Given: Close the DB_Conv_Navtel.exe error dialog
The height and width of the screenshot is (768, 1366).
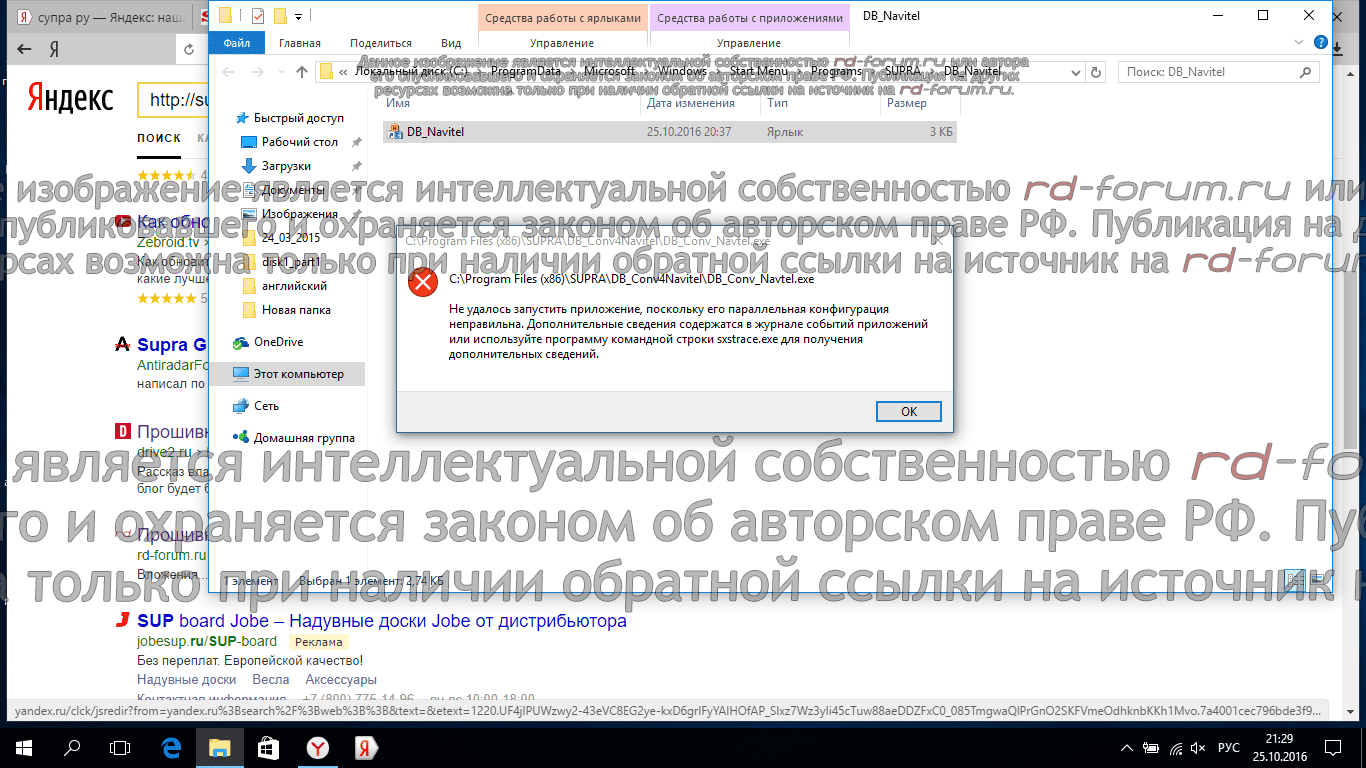Looking at the screenshot, I should point(938,240).
